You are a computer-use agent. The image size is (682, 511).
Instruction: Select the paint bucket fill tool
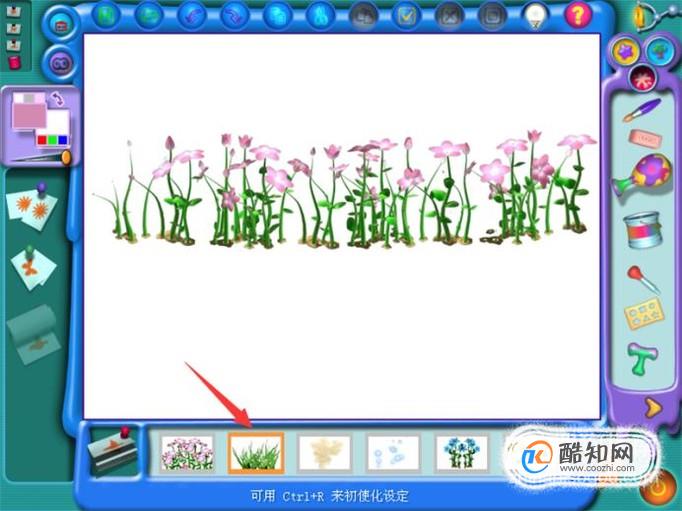[642, 230]
